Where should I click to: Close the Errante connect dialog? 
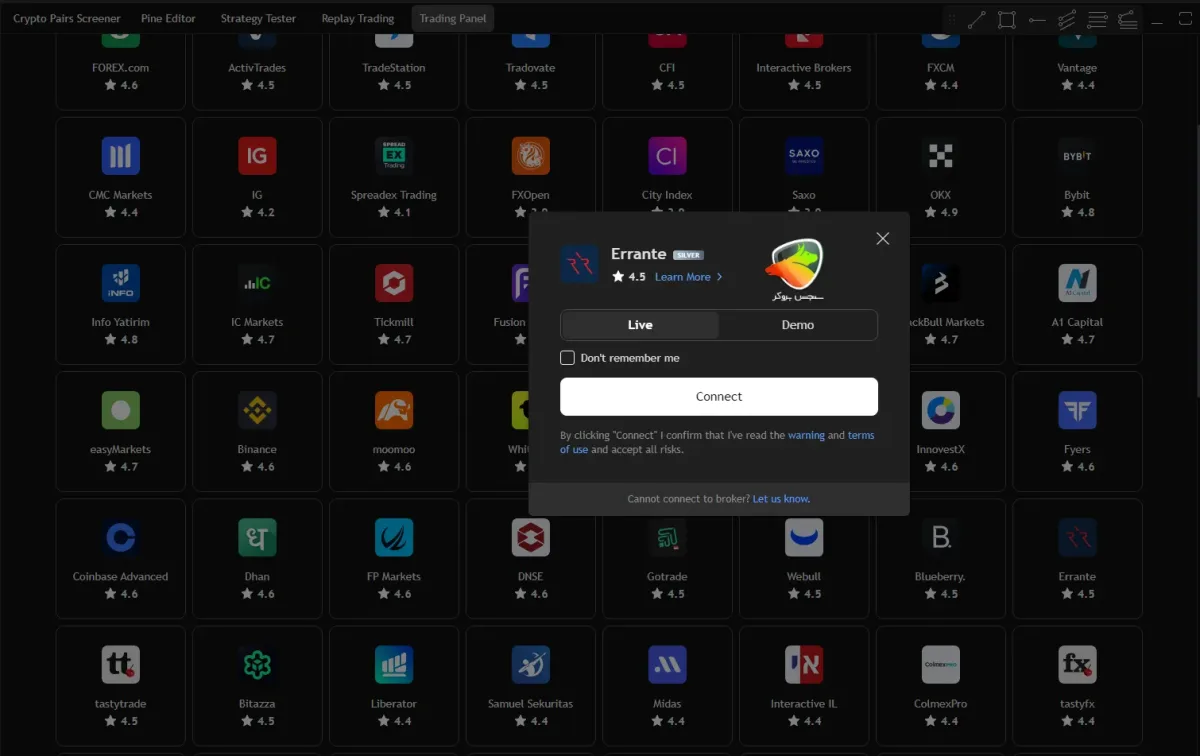pyautogui.click(x=882, y=238)
